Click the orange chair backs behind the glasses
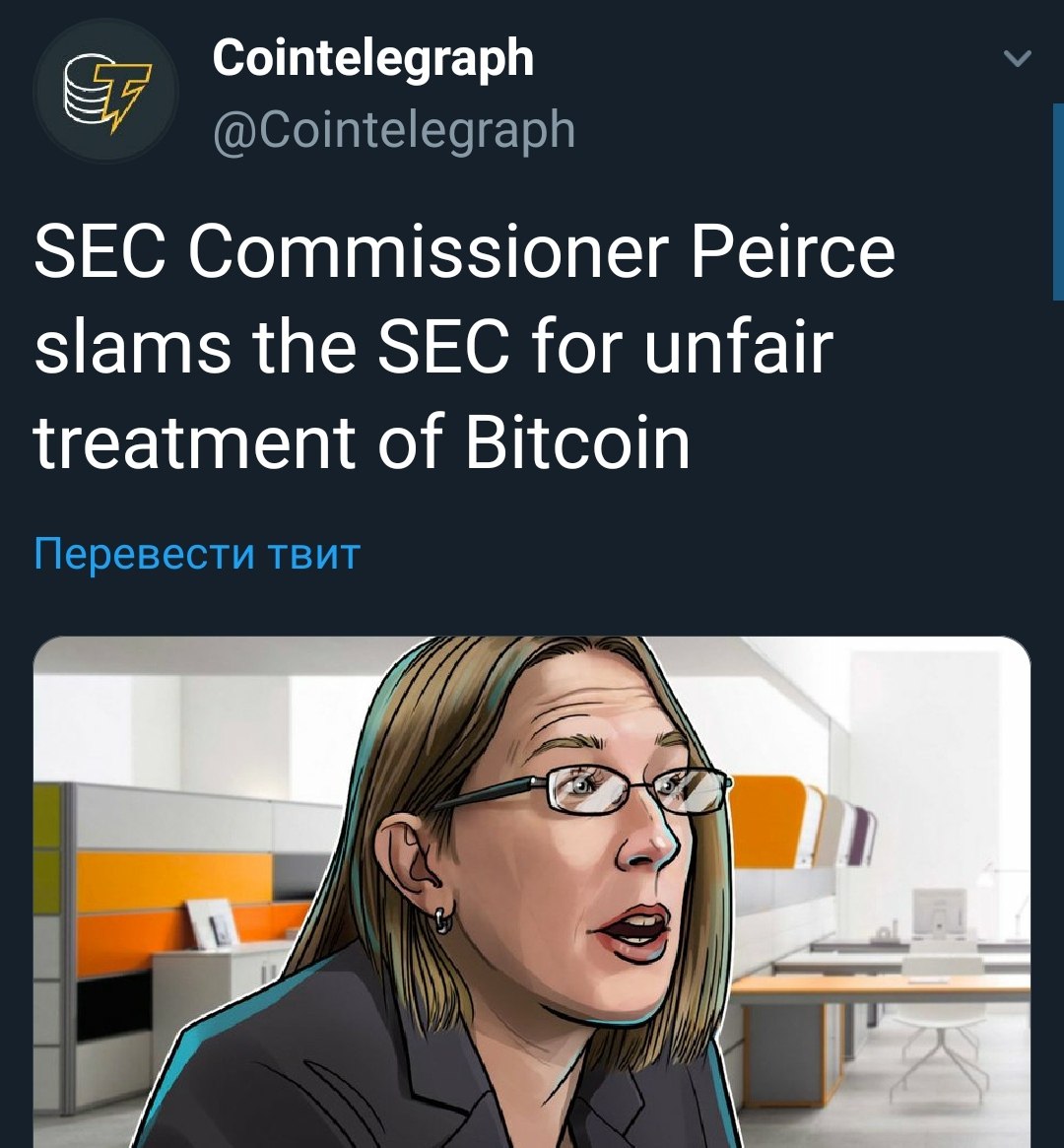Viewport: 1064px width, 1148px height. click(x=768, y=819)
